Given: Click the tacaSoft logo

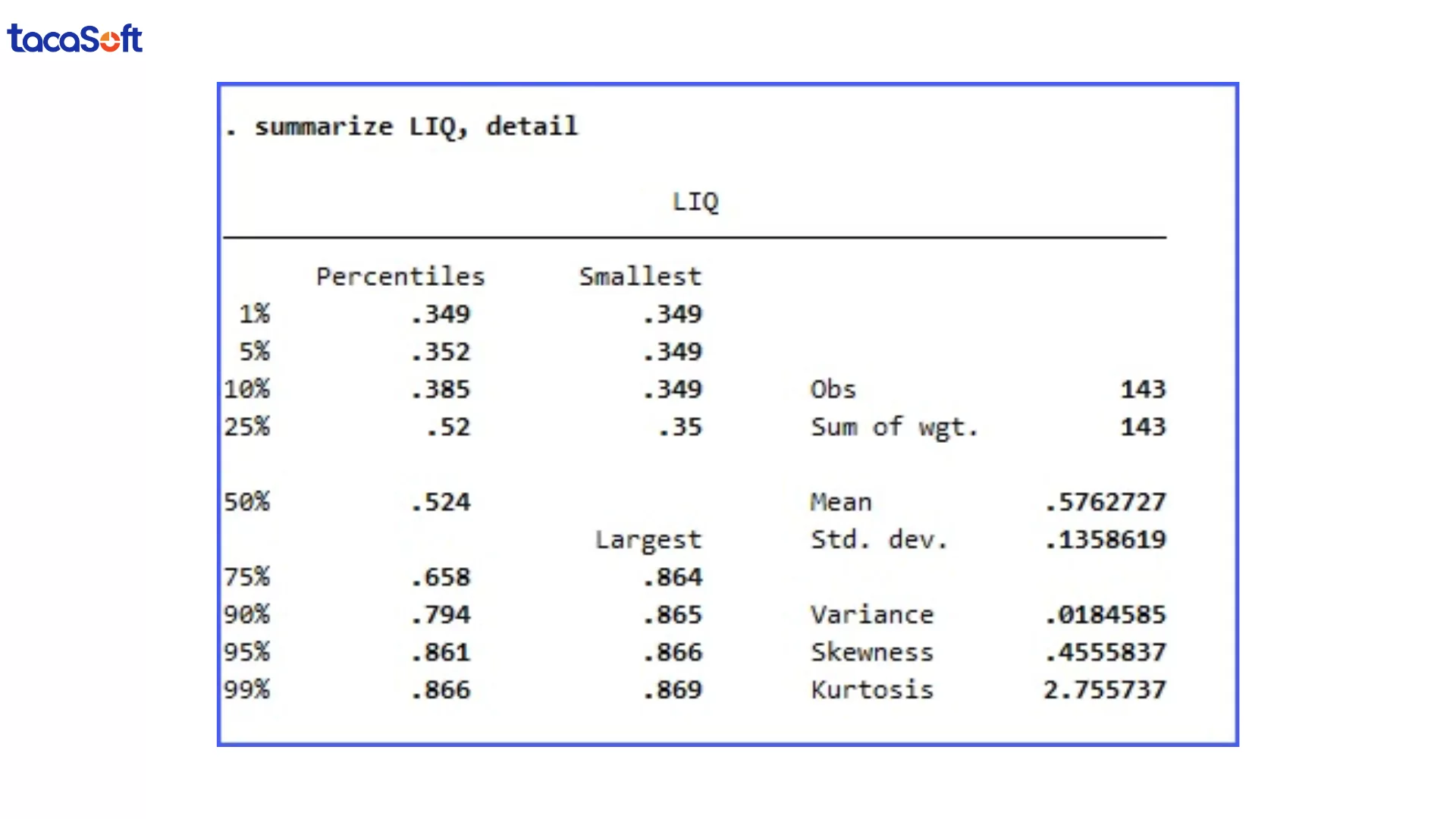Looking at the screenshot, I should [74, 39].
